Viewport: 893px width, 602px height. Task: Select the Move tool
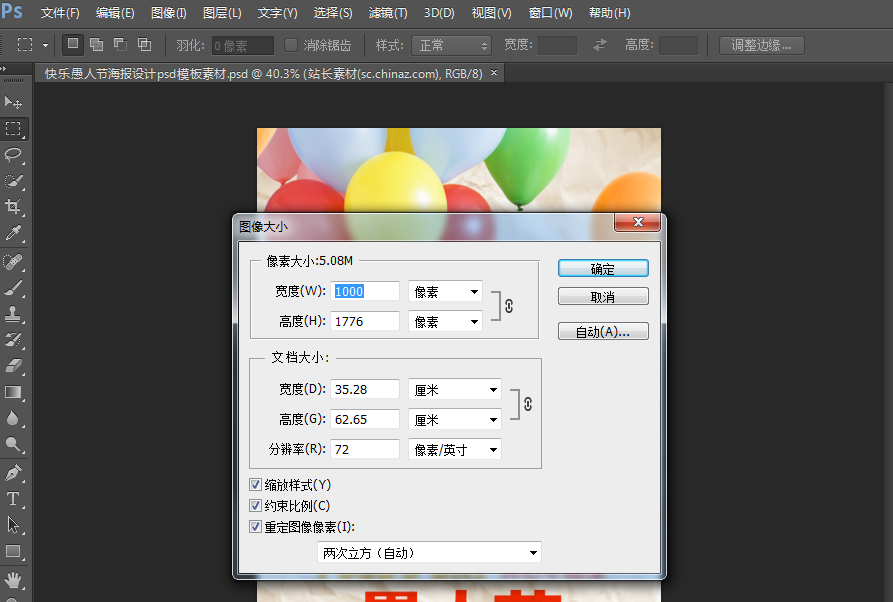click(13, 103)
